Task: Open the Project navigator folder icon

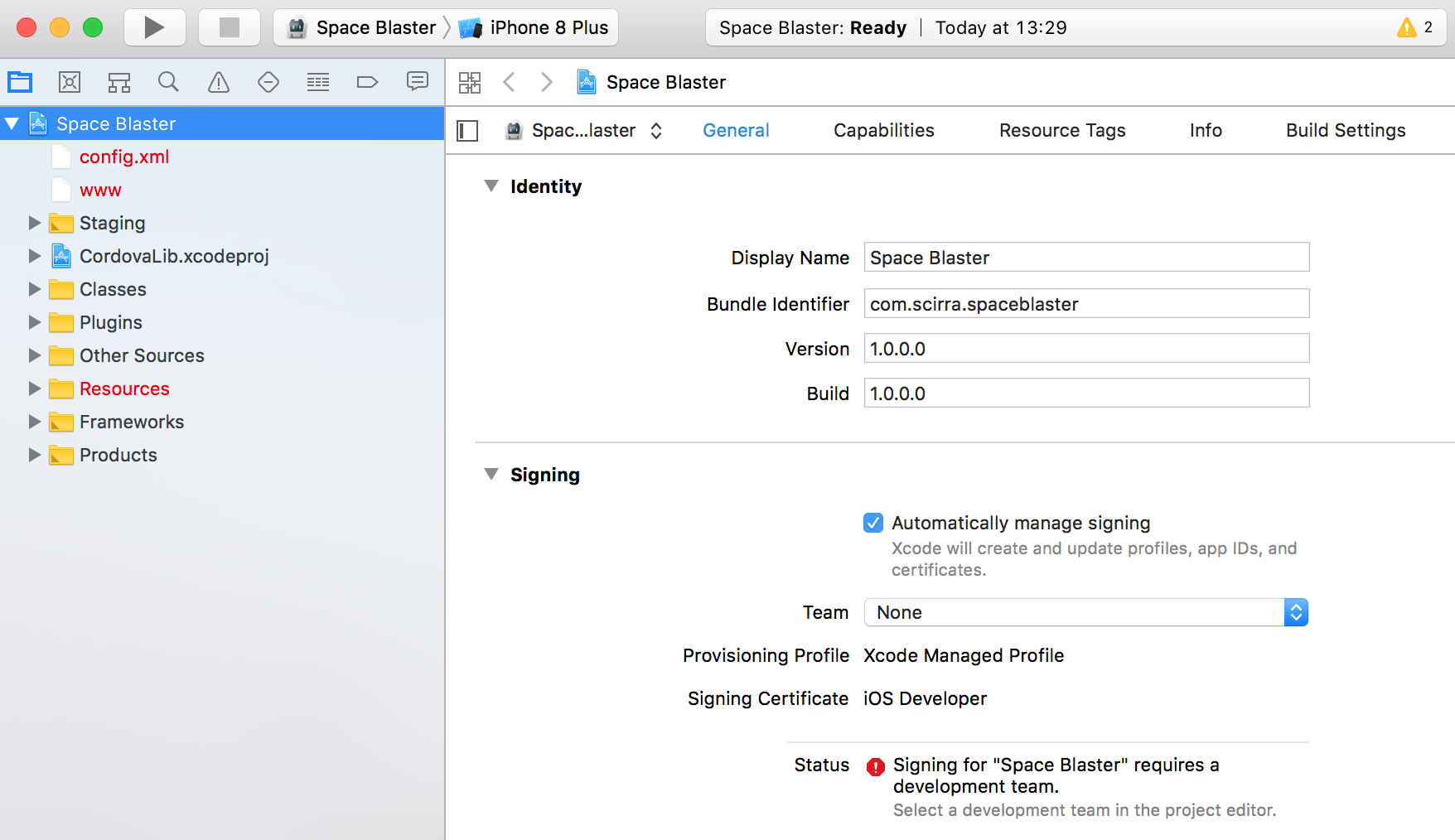Action: tap(20, 82)
